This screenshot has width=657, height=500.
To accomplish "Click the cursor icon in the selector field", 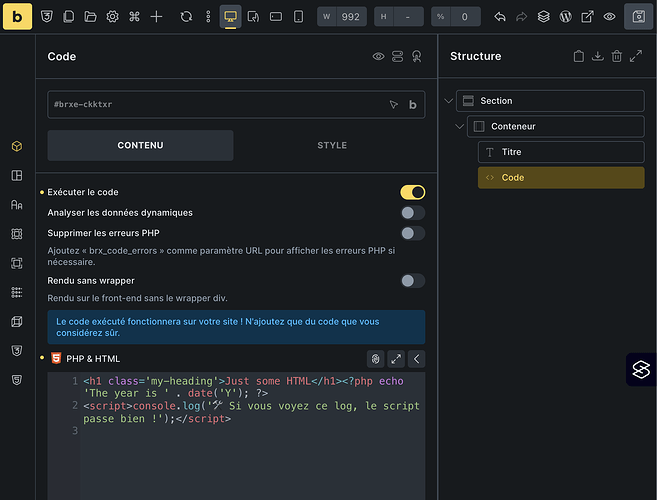I will pyautogui.click(x=394, y=104).
